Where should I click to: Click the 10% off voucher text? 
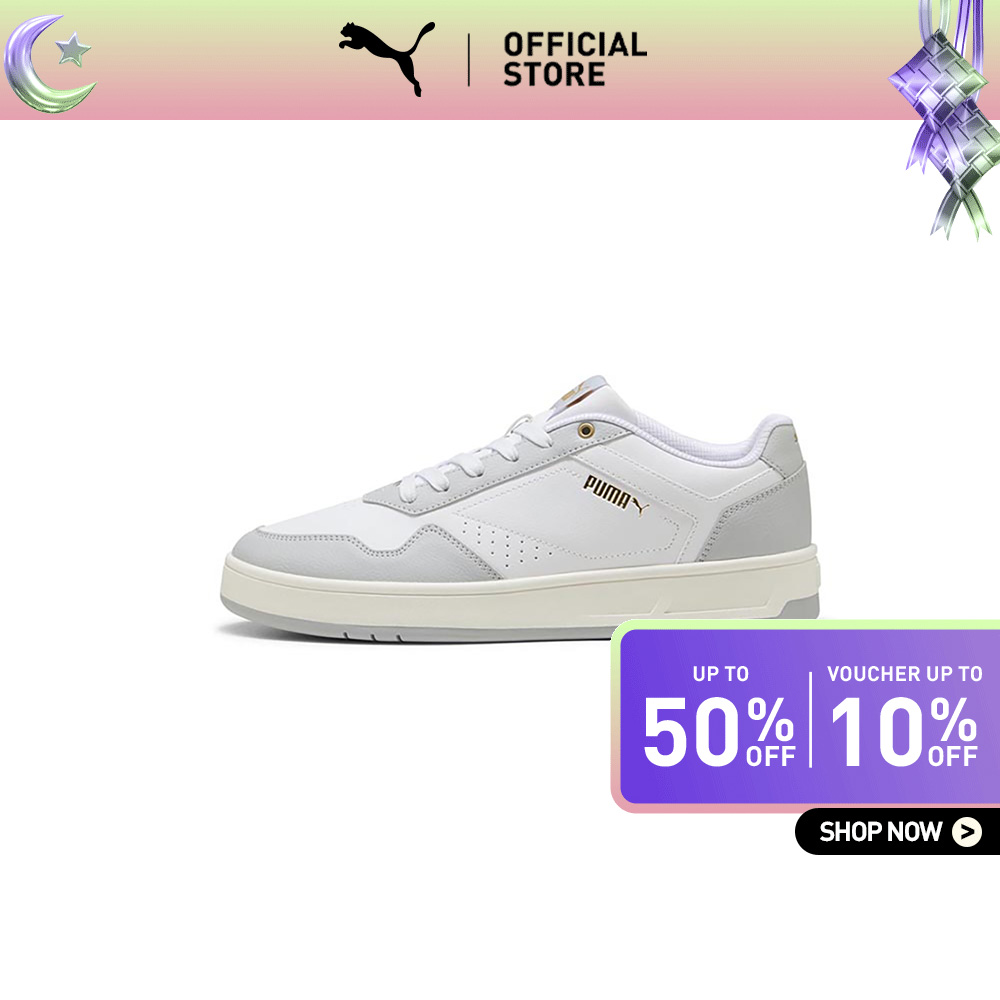904,731
